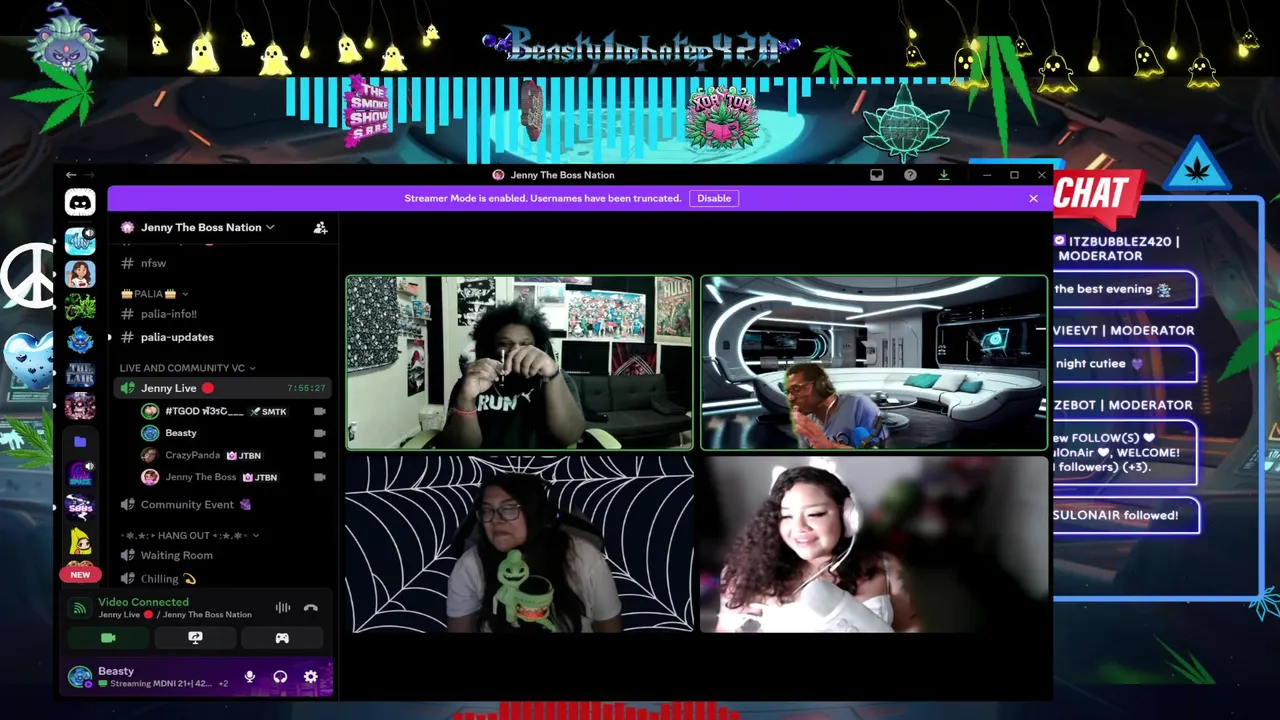The image size is (1280, 720).
Task: Open Beasty's user profile panel
Action: 150,677
